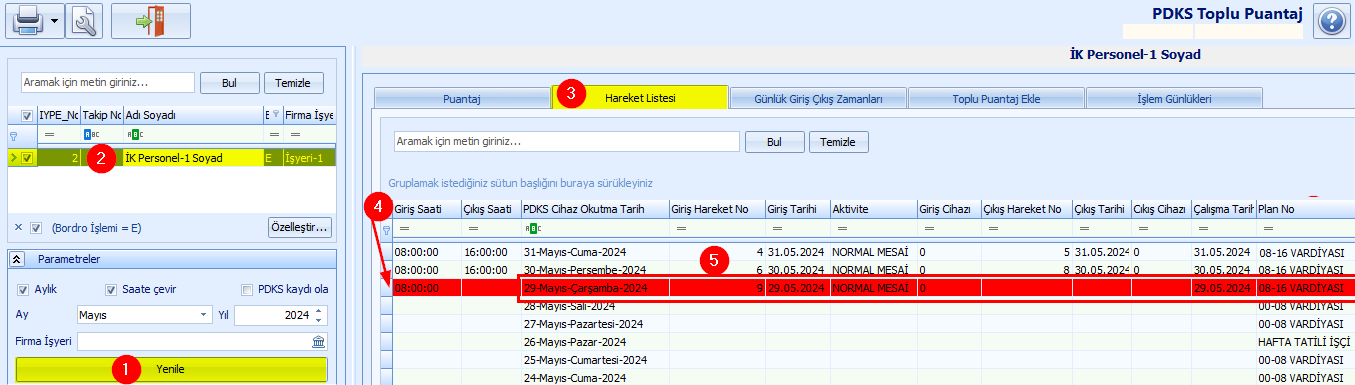Toggle the Aylık checkbox

click(23, 290)
